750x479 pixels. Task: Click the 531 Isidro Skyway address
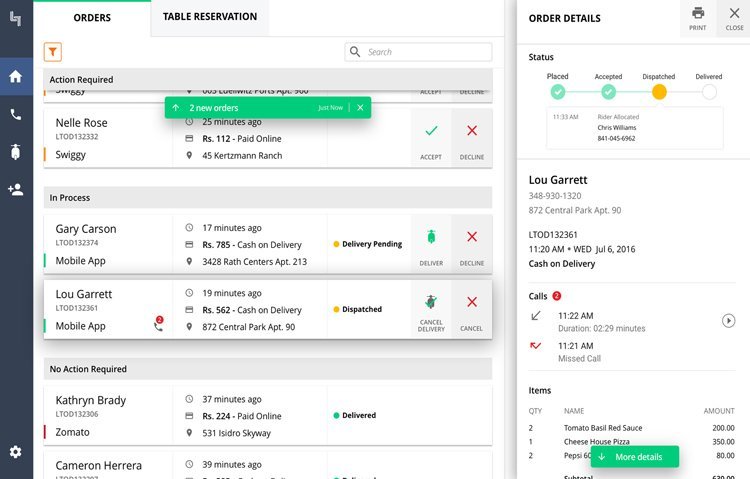[x=236, y=433]
